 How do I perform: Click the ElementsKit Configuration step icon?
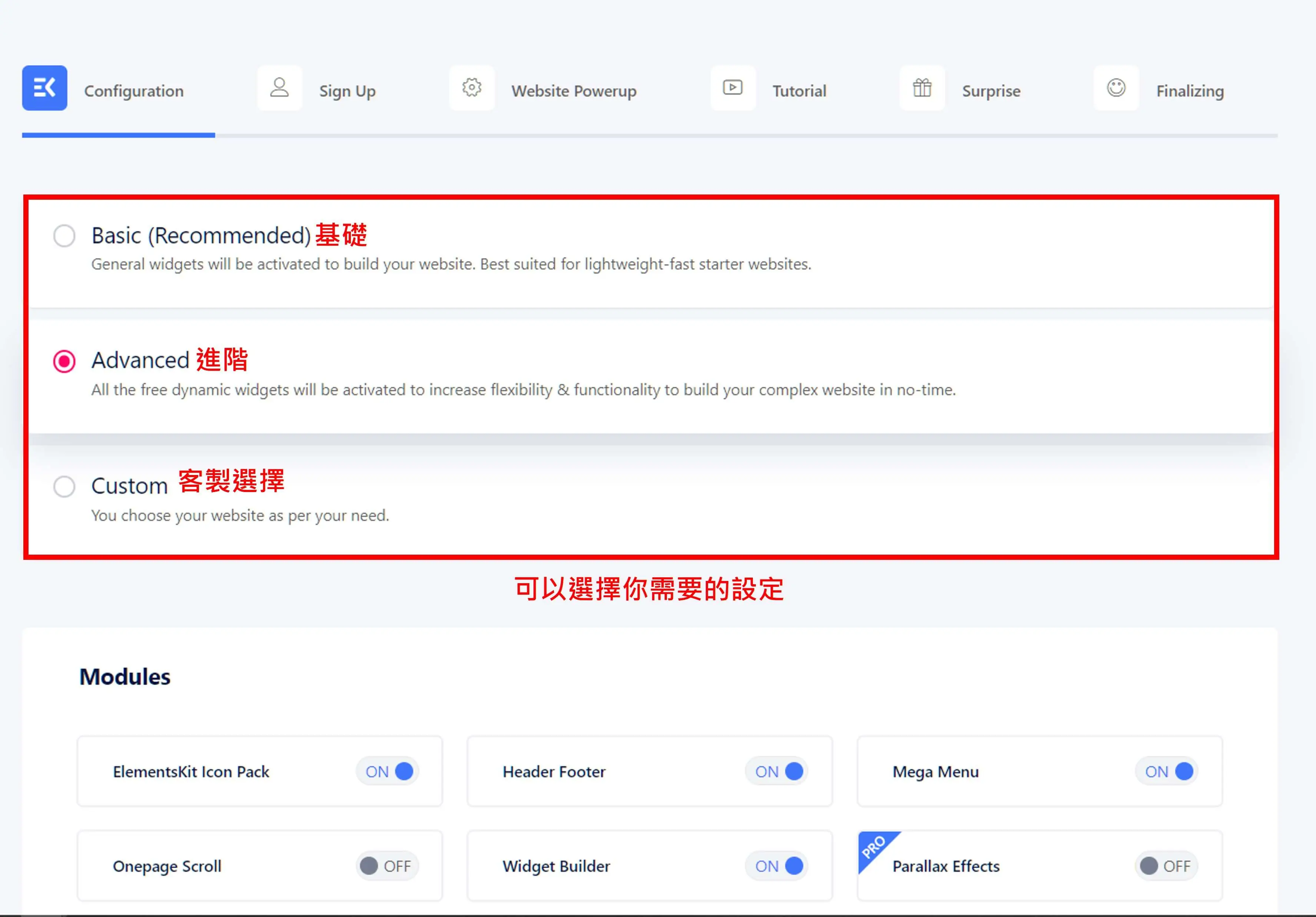[45, 88]
